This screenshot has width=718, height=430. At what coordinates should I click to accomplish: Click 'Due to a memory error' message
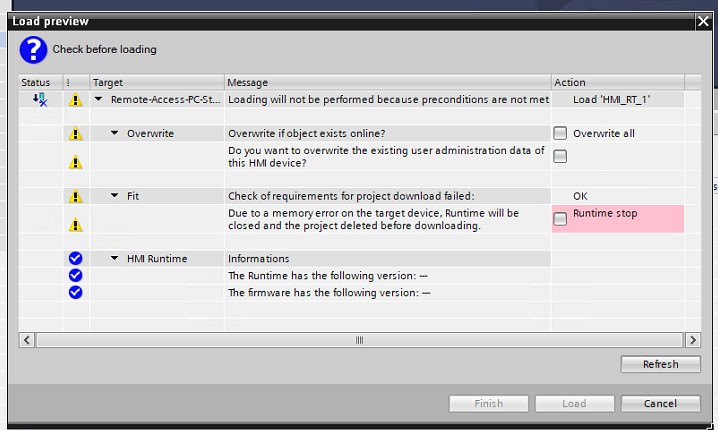373,219
